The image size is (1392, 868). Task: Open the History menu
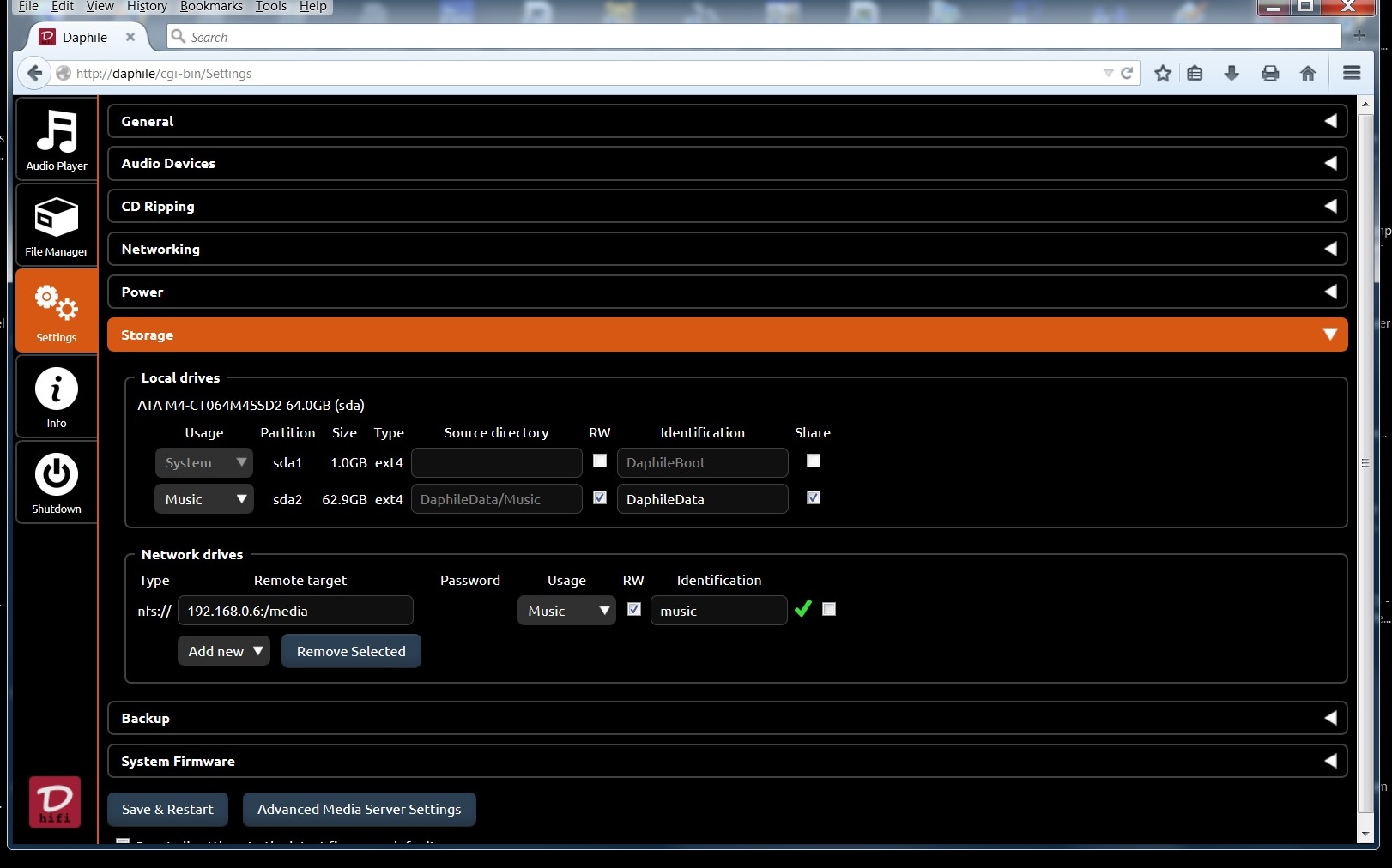(x=147, y=6)
